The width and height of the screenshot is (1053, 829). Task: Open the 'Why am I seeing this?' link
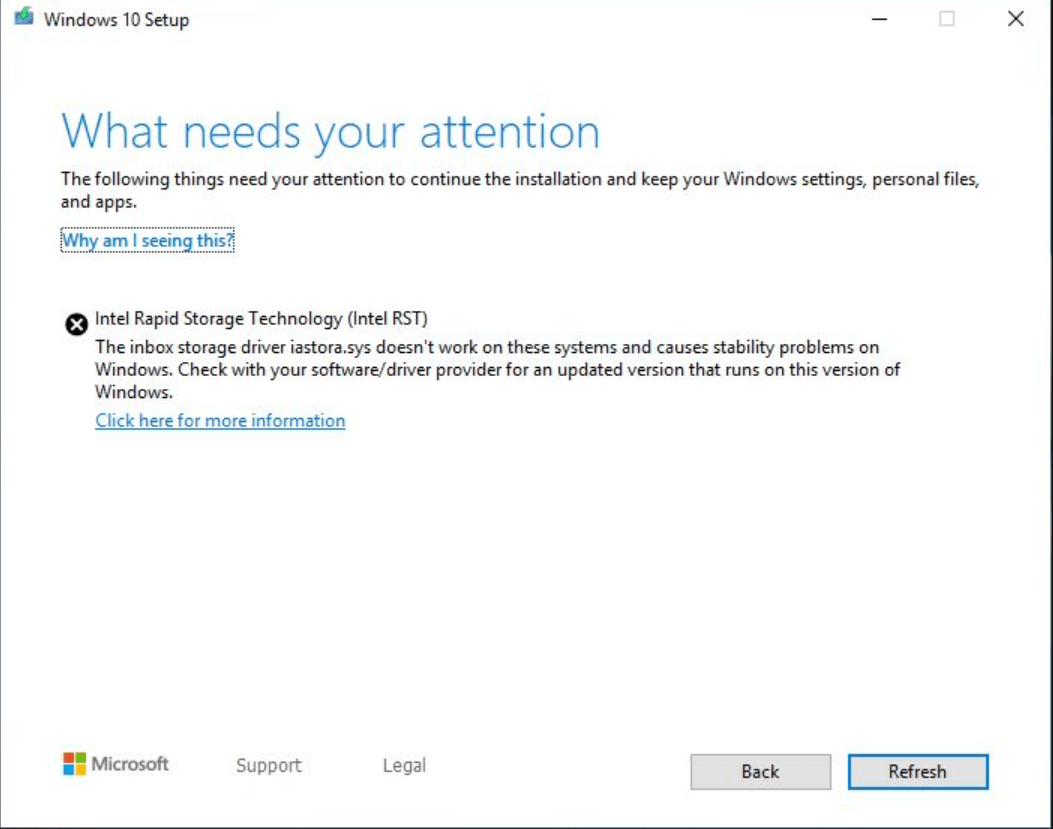click(148, 241)
